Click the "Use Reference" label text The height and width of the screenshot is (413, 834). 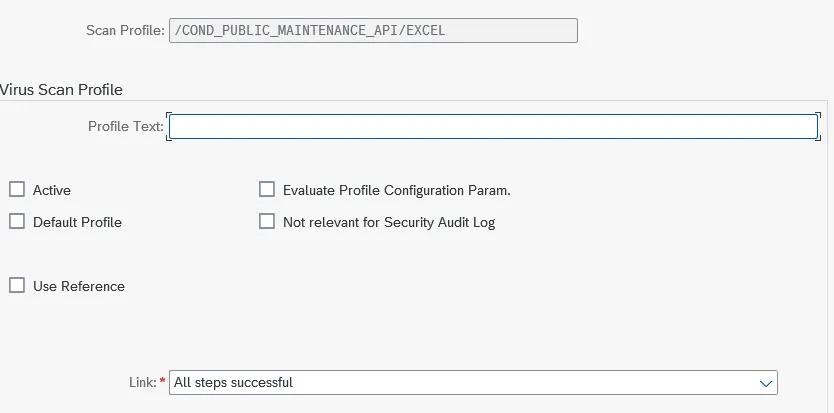point(79,286)
